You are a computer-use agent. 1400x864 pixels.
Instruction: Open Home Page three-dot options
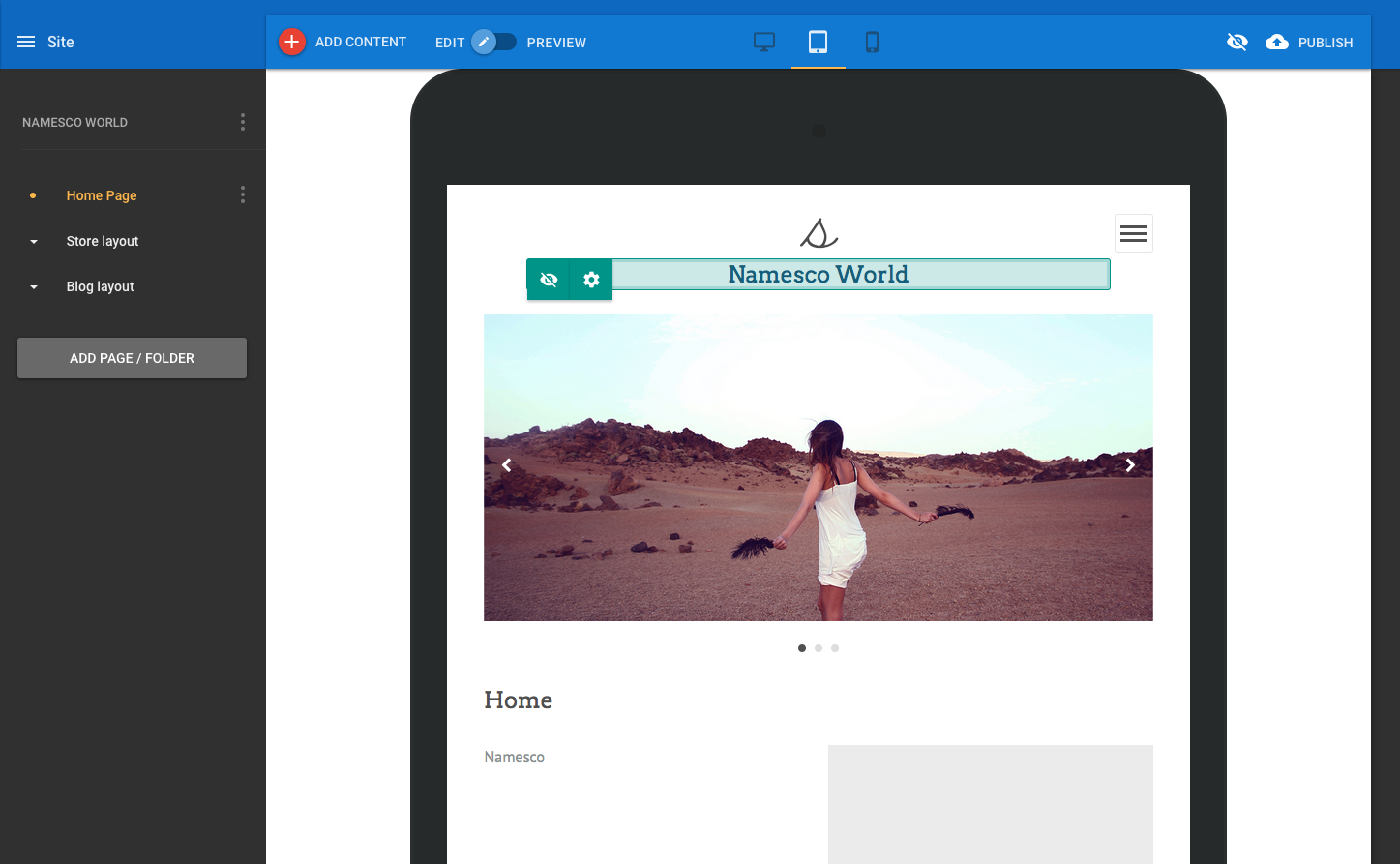coord(243,194)
